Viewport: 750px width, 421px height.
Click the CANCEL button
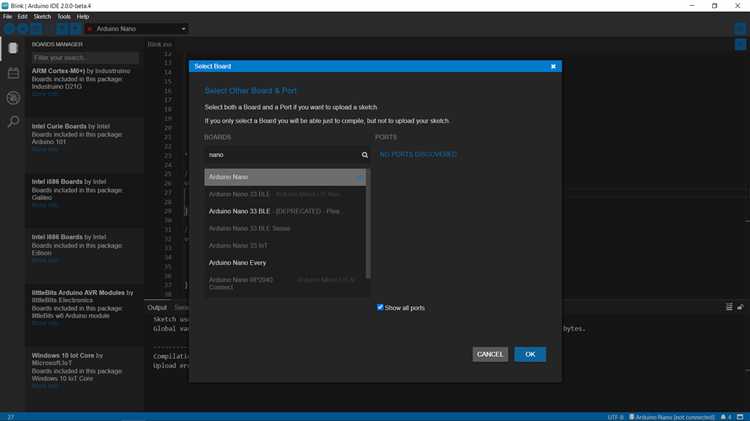[x=490, y=355]
